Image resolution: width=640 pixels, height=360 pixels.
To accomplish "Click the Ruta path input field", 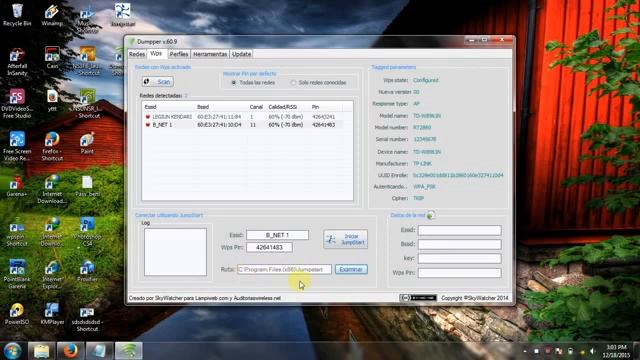I will tap(284, 269).
